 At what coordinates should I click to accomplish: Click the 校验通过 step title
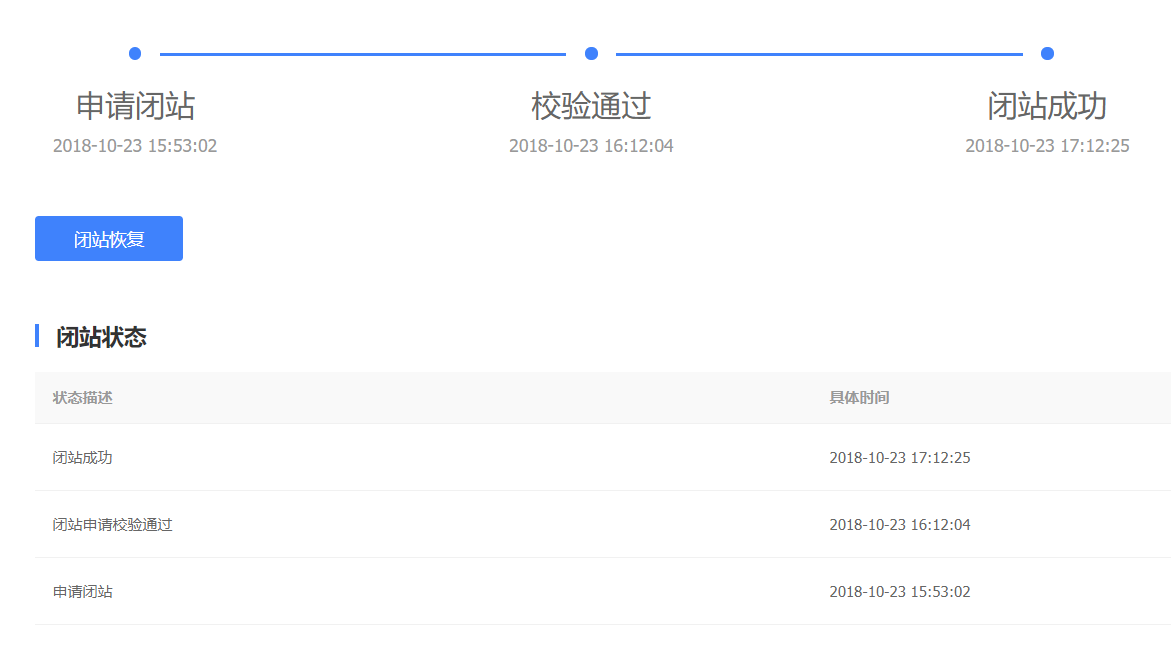pyautogui.click(x=591, y=106)
